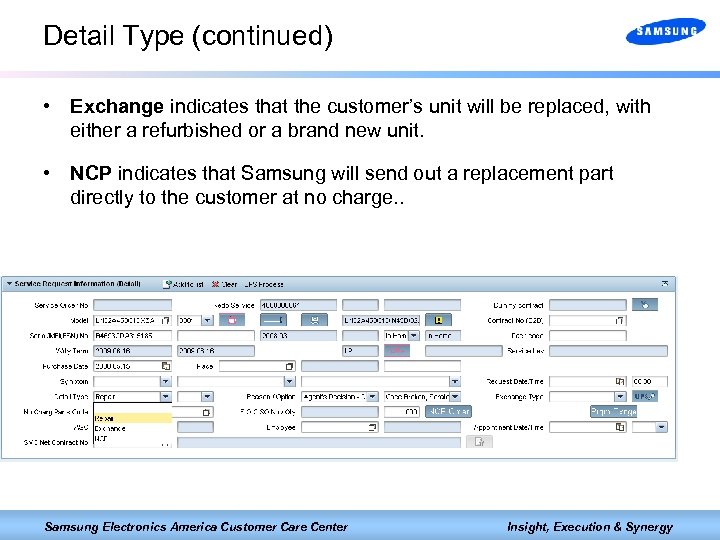Click the SVC Net Contract No field
Viewport: 720px width, 540px height.
coord(319,442)
